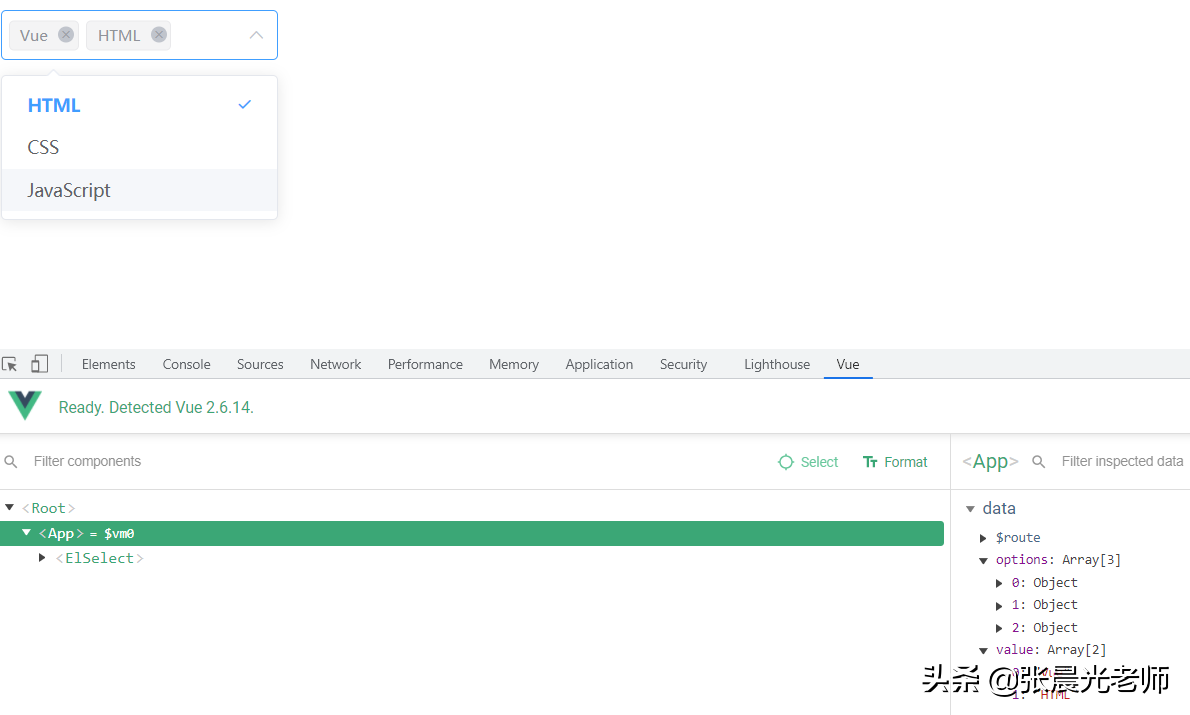Remove the Vue tag from select

point(66,35)
